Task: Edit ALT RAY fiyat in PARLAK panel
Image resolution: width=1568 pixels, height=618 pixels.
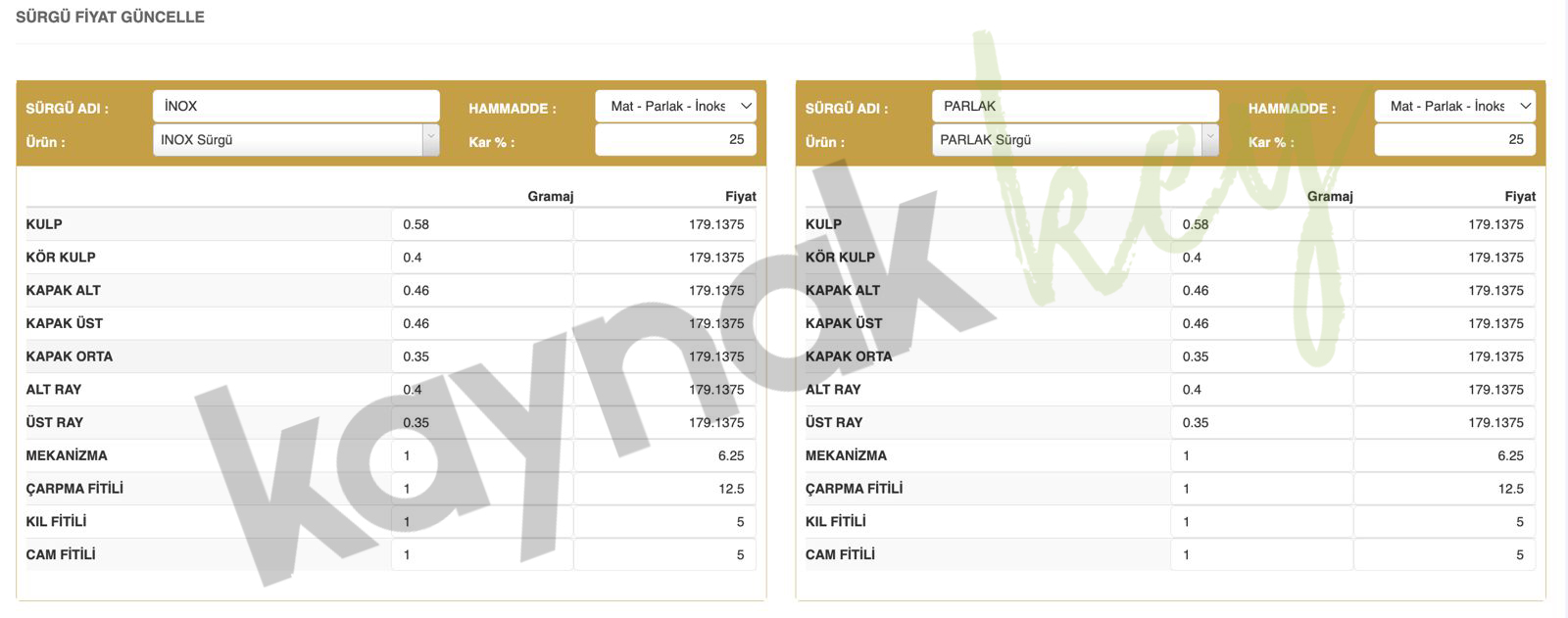Action: 1445,390
